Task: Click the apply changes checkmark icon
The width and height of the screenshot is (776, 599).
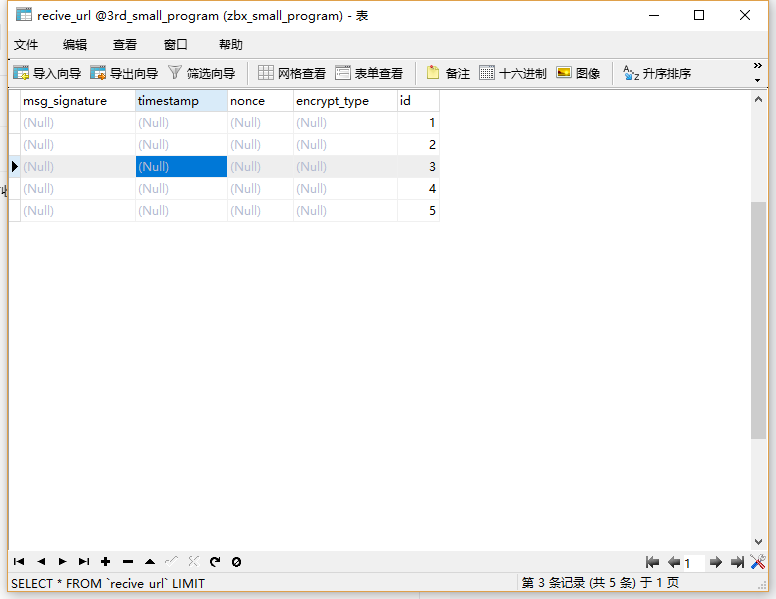Action: 171,561
